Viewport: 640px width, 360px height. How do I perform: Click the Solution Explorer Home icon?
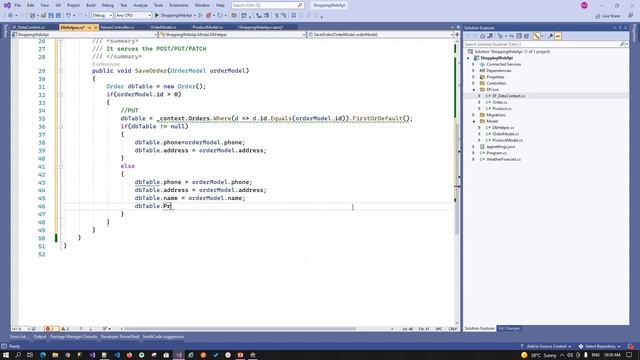coord(482,36)
